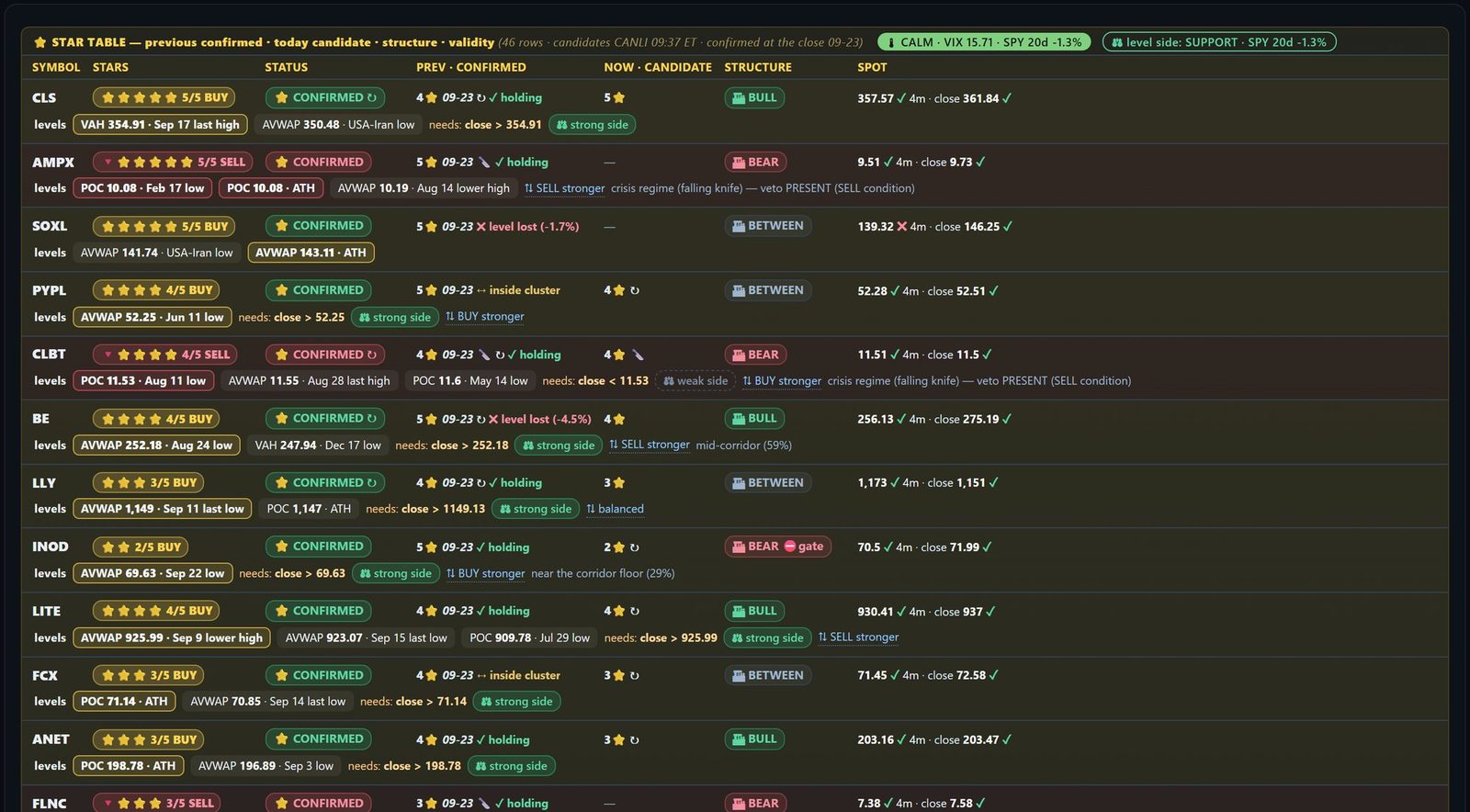1470x812 pixels.
Task: Open BUY stronger link in INOD levels
Action: 485,573
